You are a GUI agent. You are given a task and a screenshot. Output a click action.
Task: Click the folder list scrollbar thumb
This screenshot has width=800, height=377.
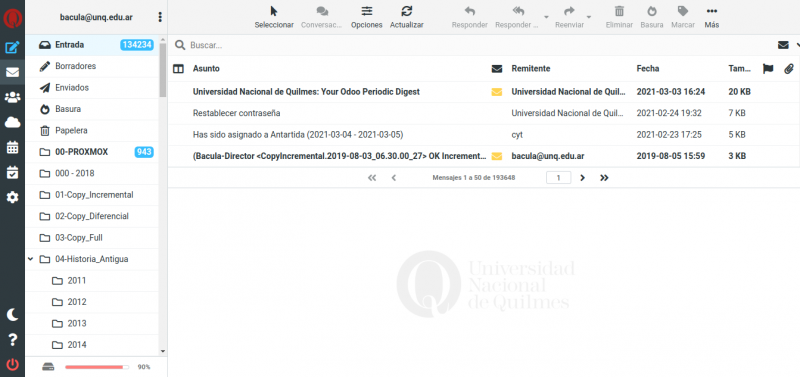163,70
